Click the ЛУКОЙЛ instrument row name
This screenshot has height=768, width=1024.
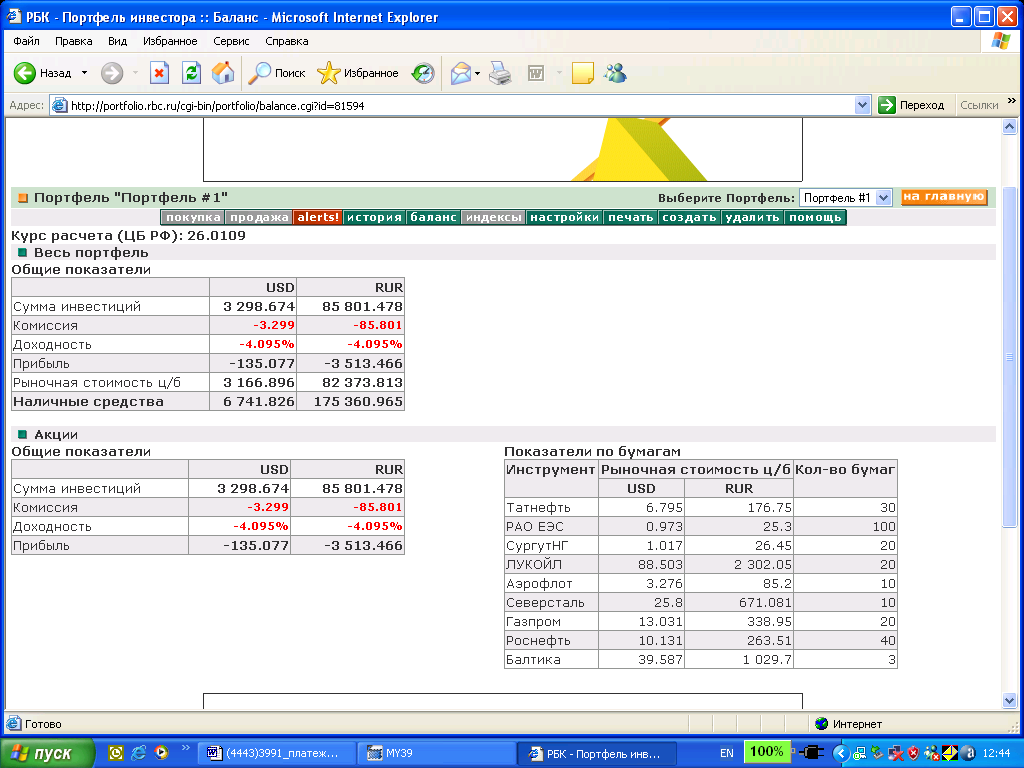[534, 564]
